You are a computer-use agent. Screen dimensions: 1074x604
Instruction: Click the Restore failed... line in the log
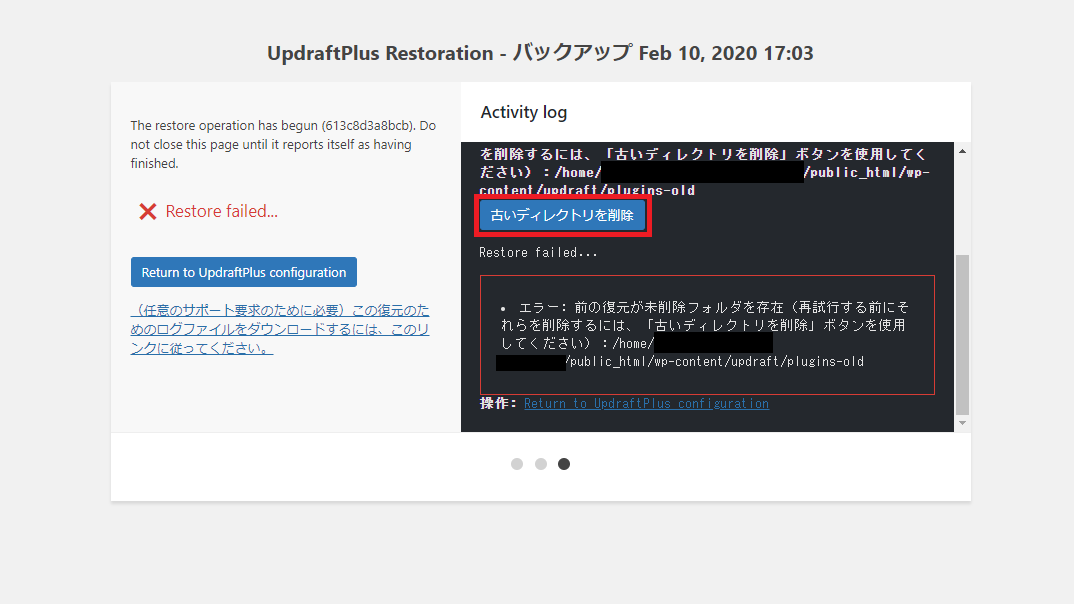point(538,252)
